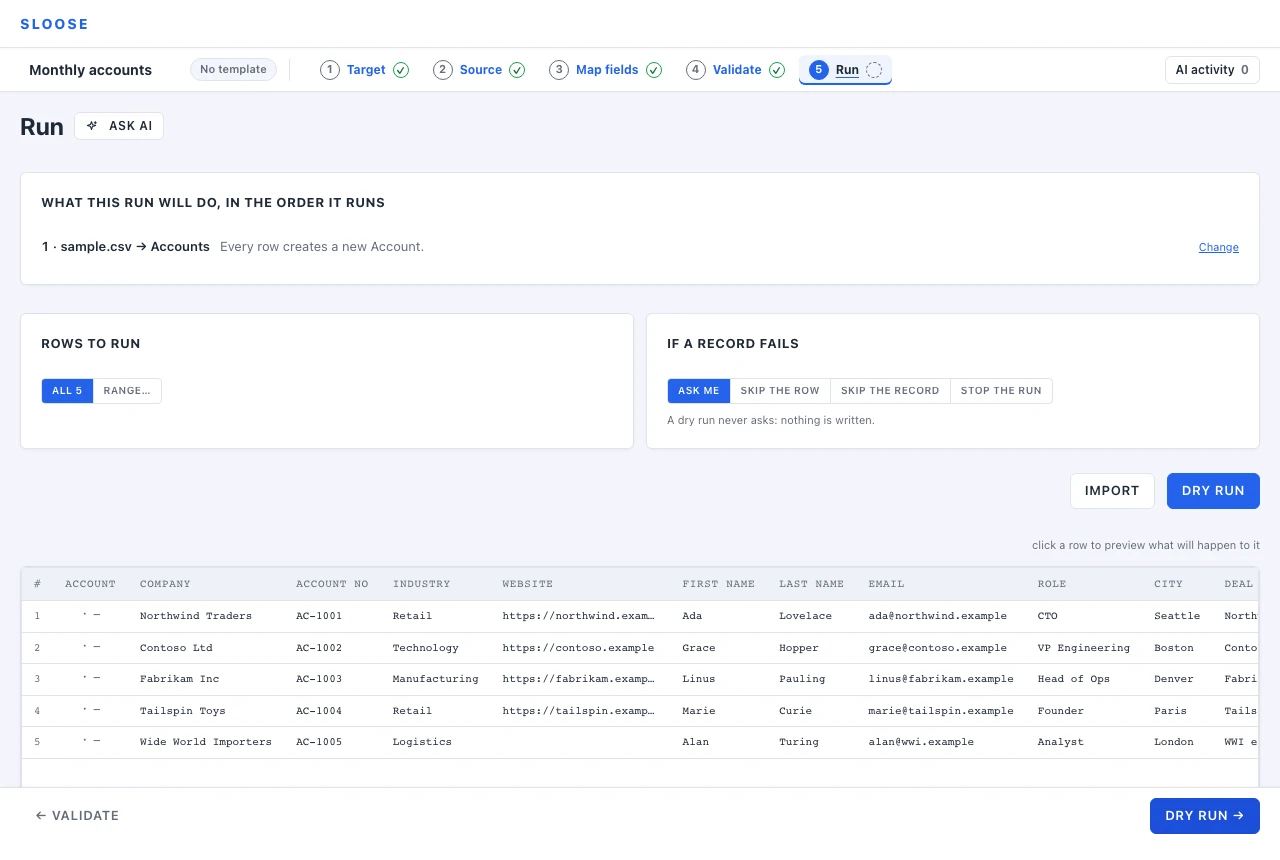
Task: Preview the Fabrikam Inc row
Action: click(640, 679)
